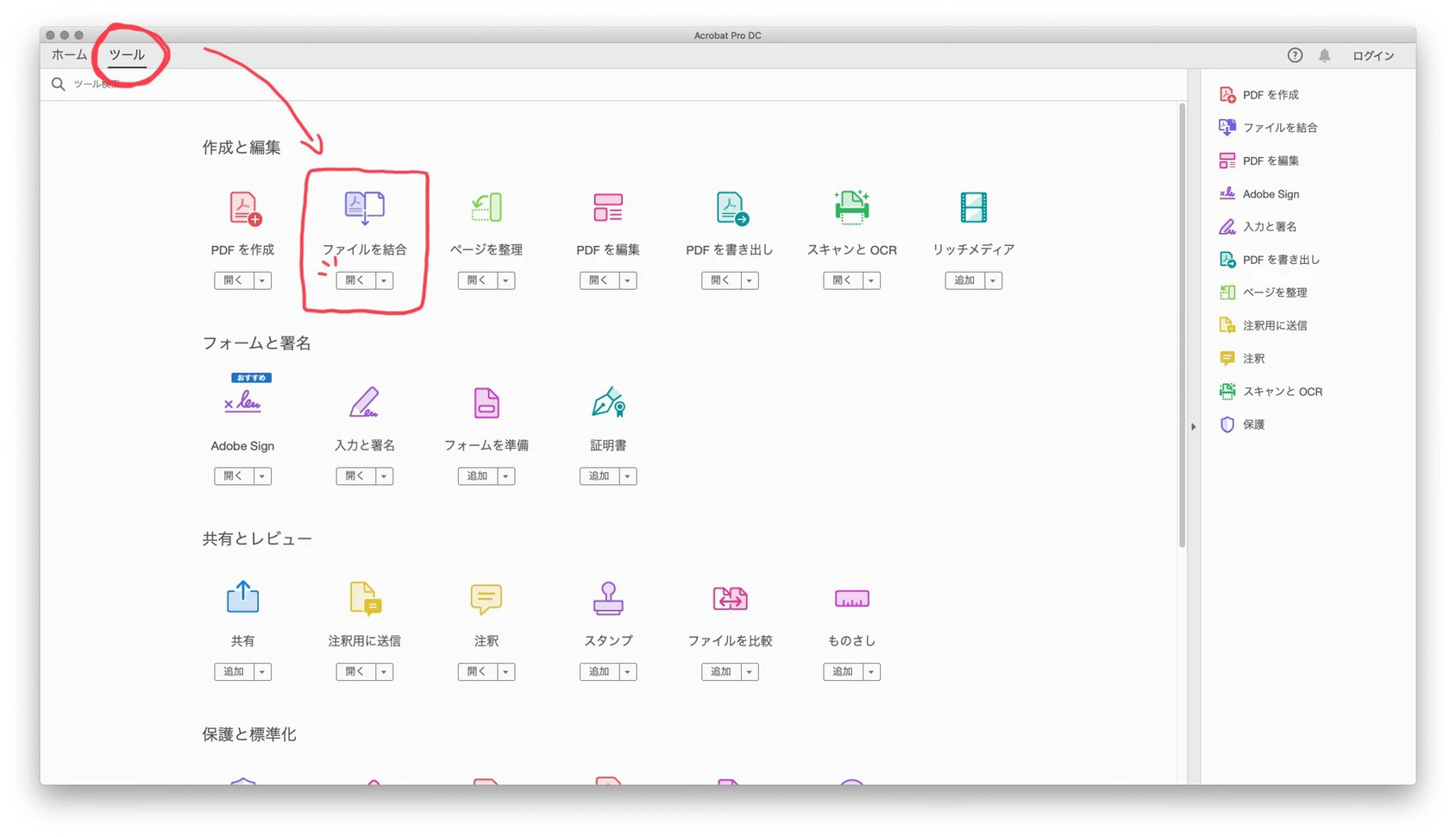
Task: Click the 注釈 comment icon in main grid
Action: (x=486, y=599)
